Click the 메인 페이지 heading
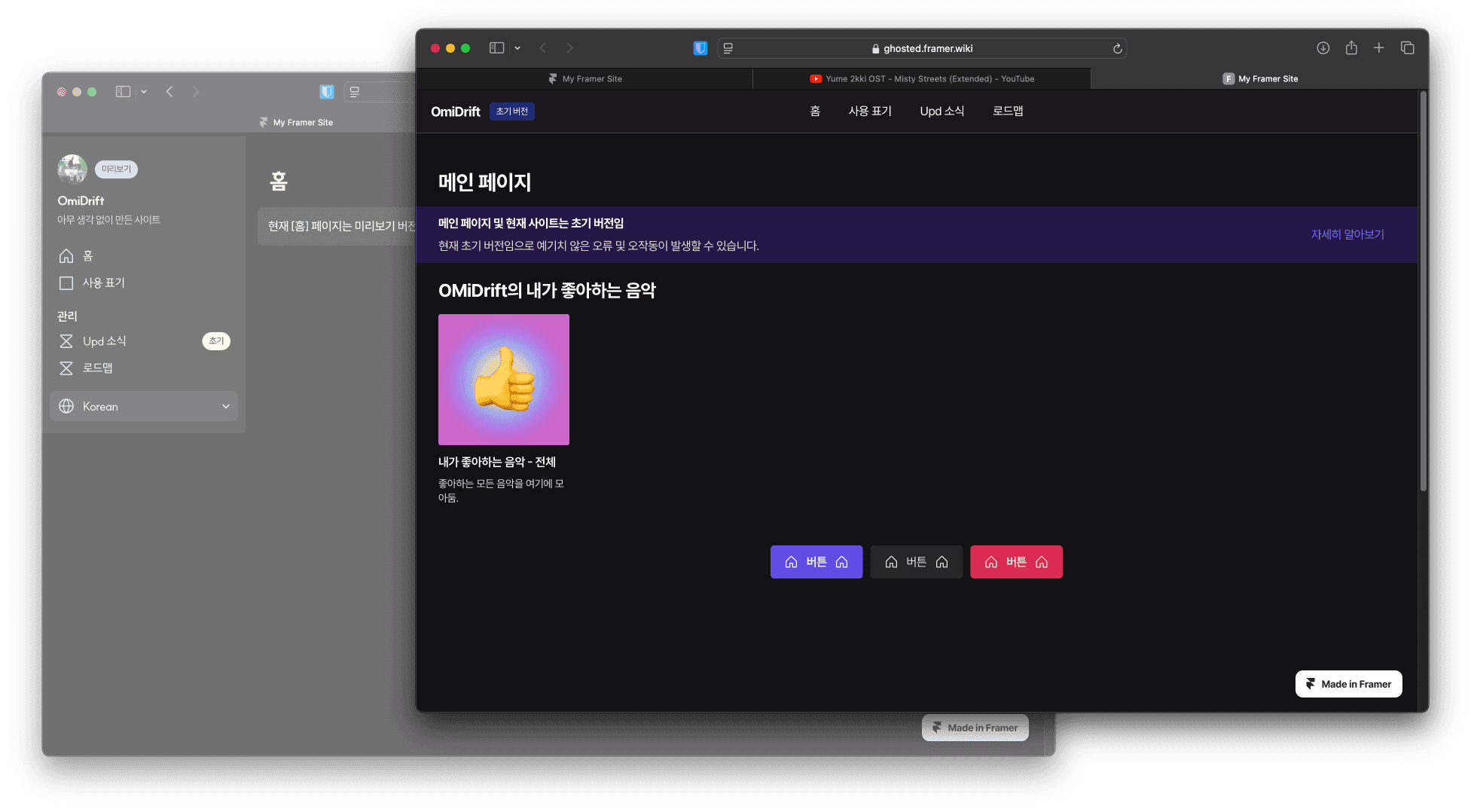The width and height of the screenshot is (1471, 812). click(484, 182)
